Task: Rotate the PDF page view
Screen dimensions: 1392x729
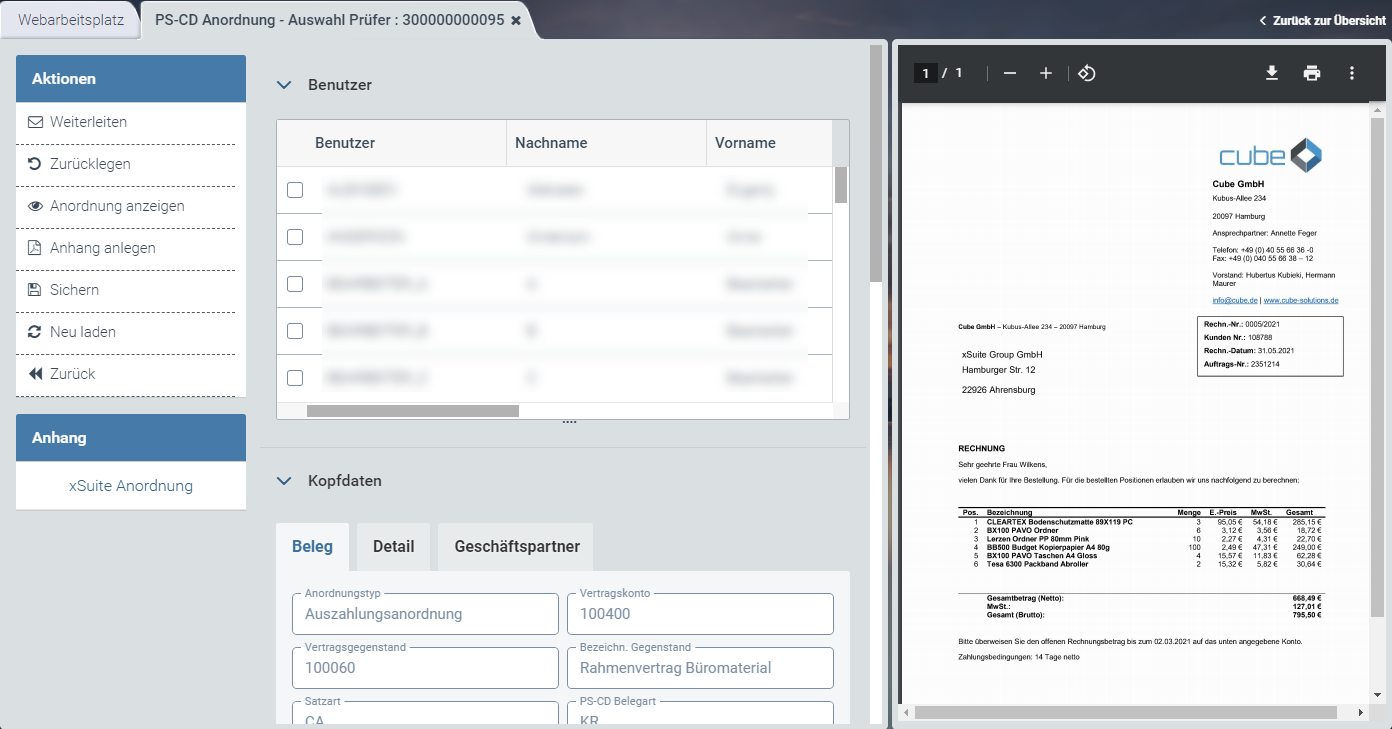Action: tap(1087, 73)
